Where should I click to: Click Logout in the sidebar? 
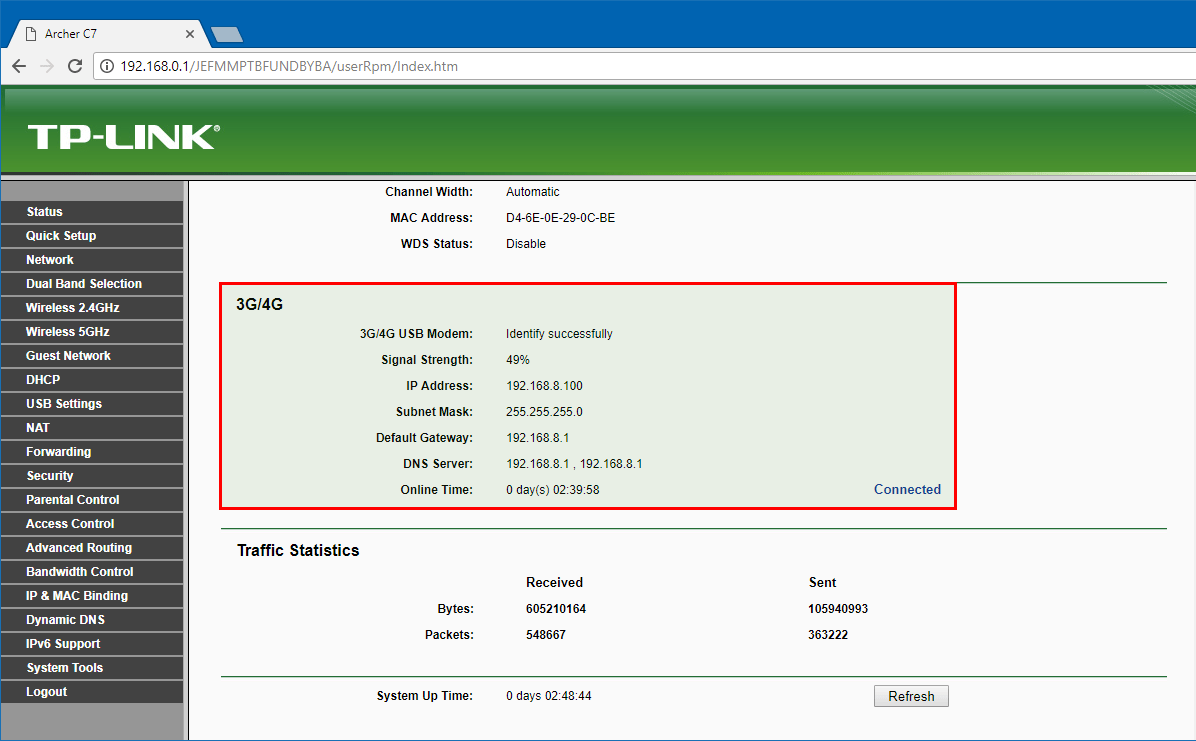92,692
